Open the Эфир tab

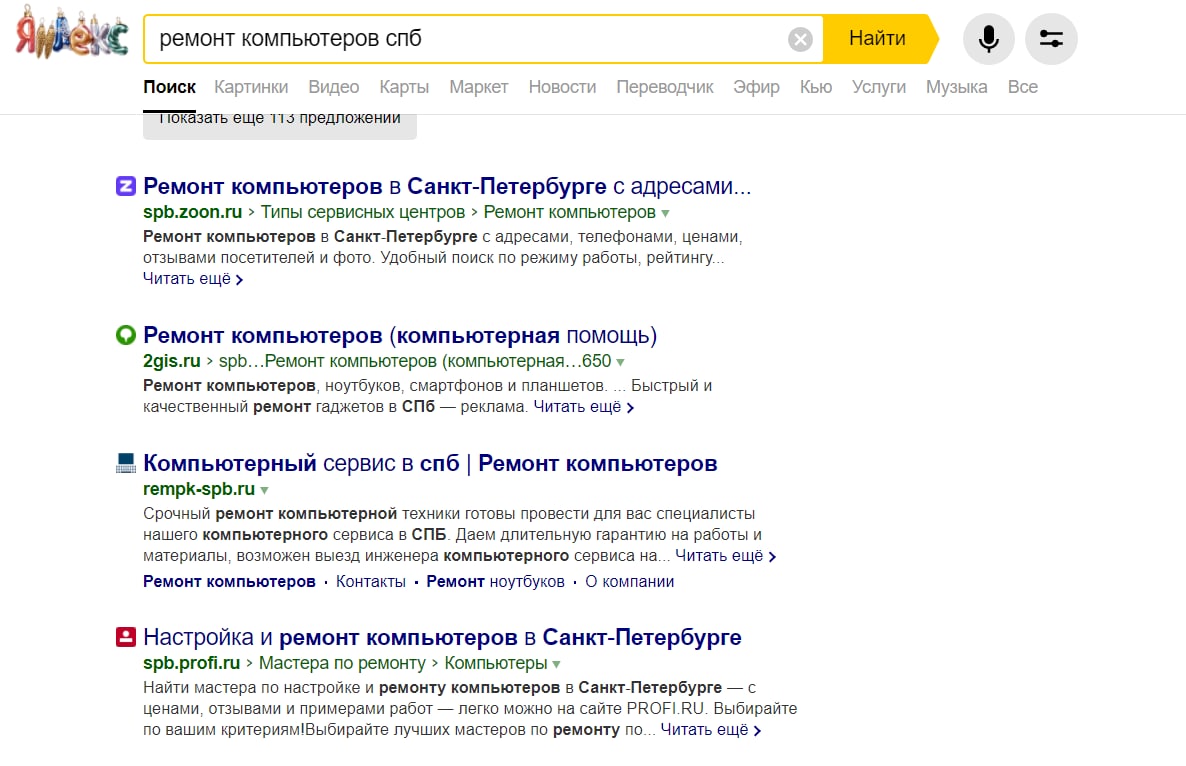pos(756,87)
